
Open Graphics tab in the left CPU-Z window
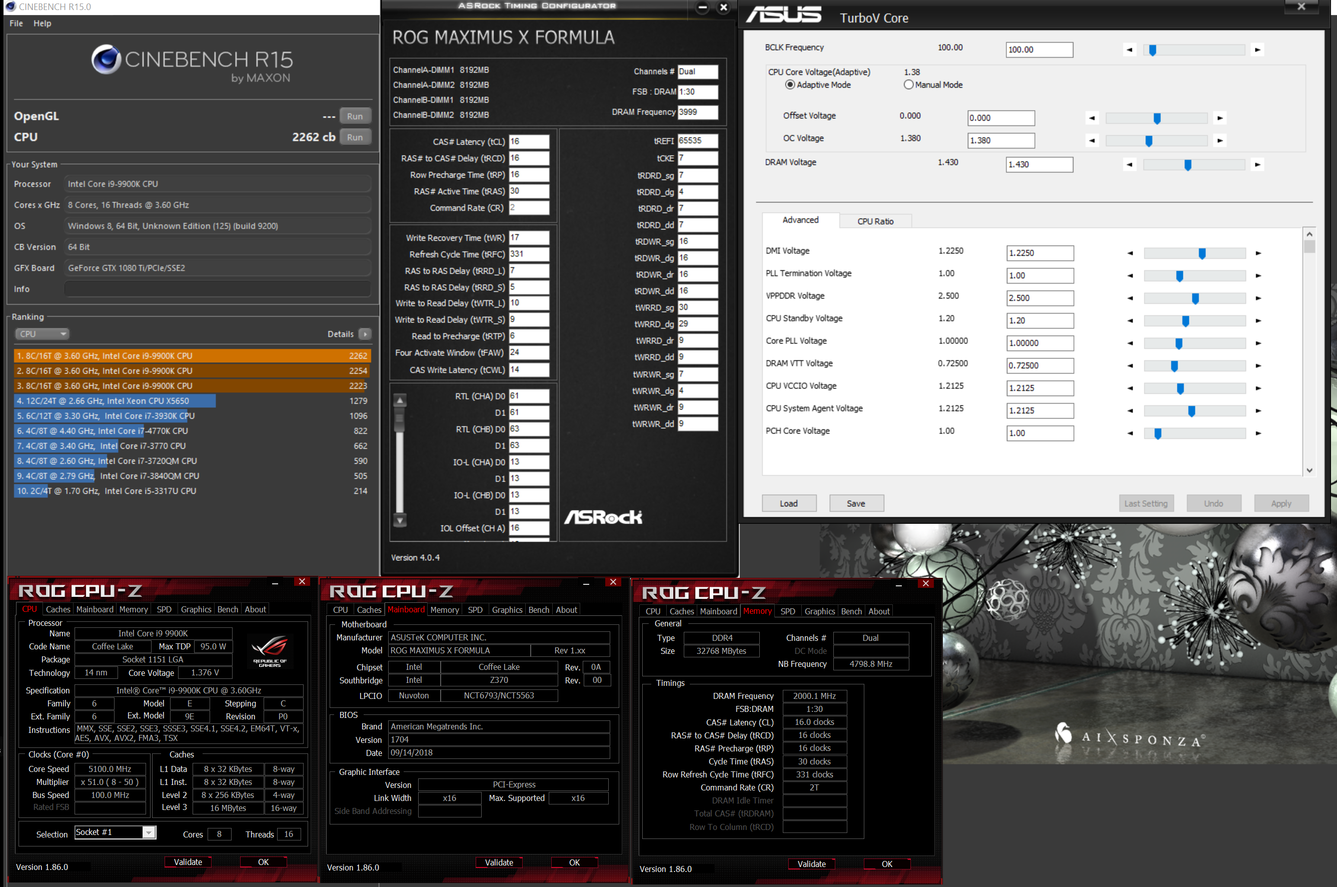coord(196,609)
